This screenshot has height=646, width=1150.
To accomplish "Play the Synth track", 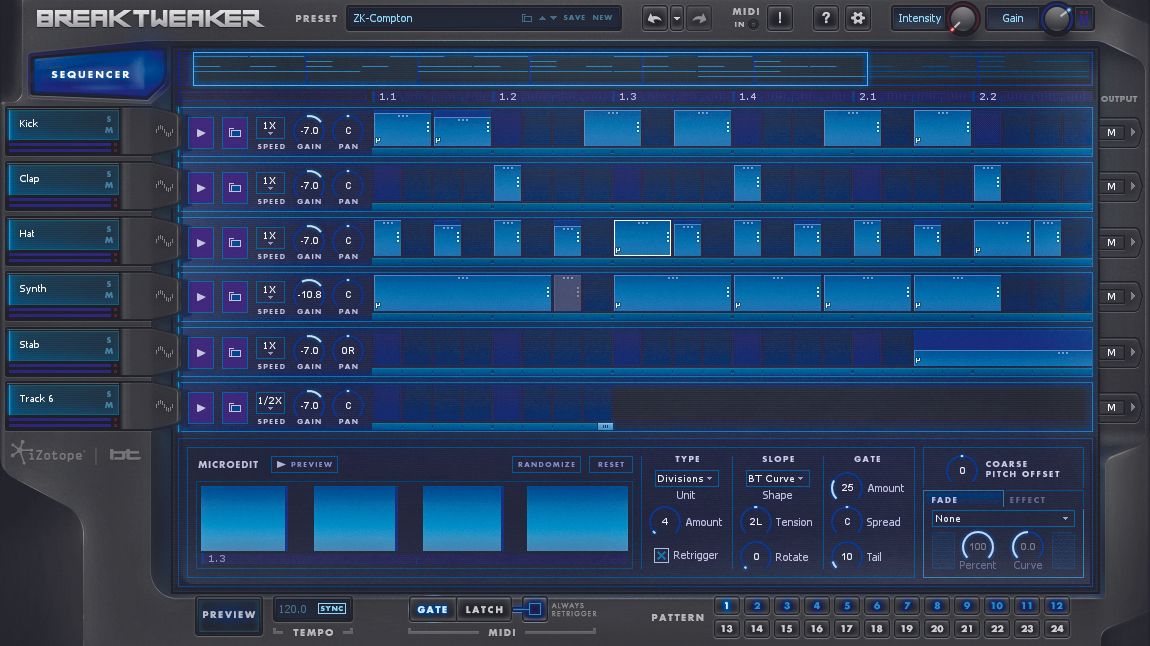I will tap(200, 297).
